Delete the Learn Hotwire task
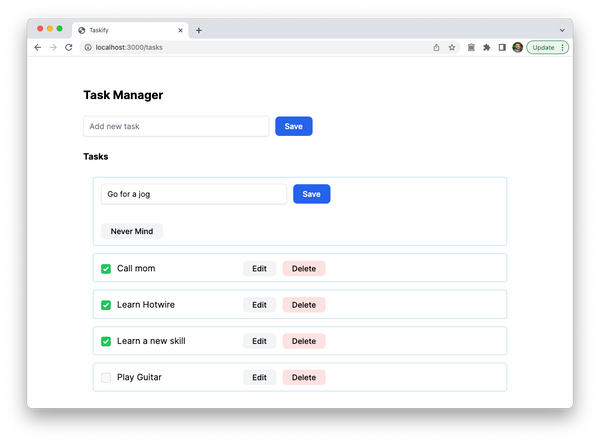The height and width of the screenshot is (444, 600). pos(304,305)
